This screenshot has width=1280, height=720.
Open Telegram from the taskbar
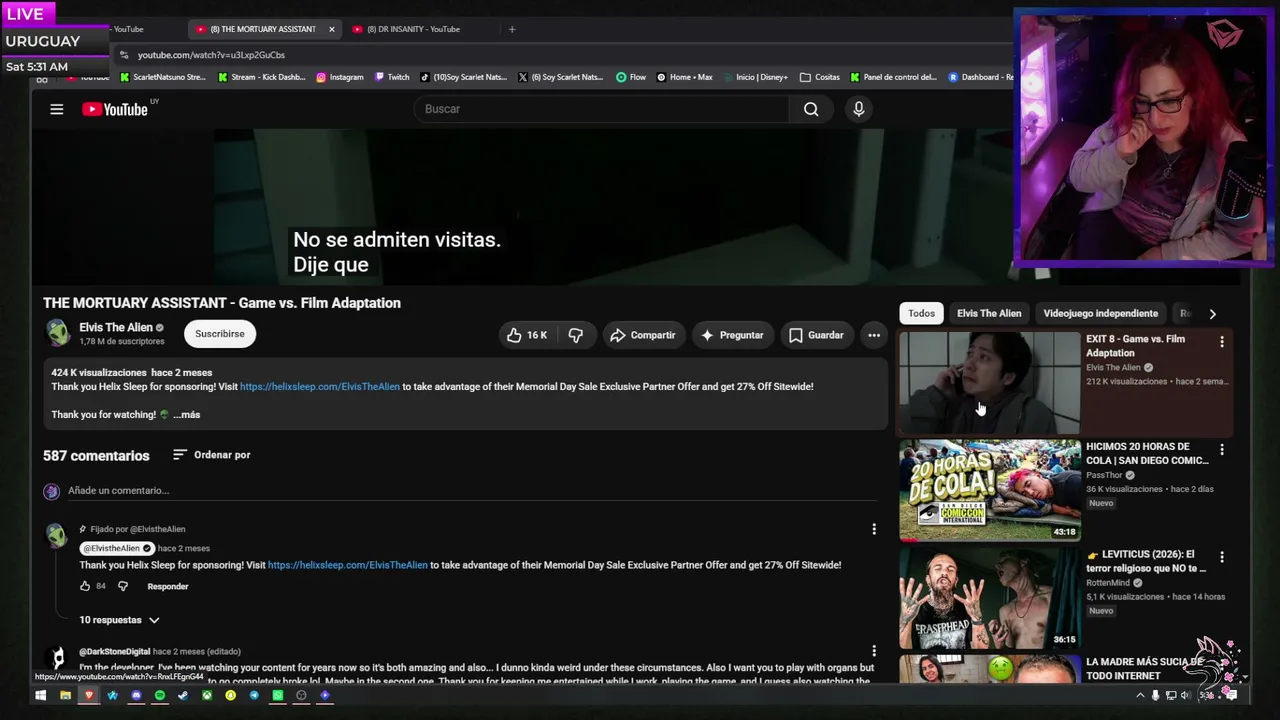pos(254,695)
